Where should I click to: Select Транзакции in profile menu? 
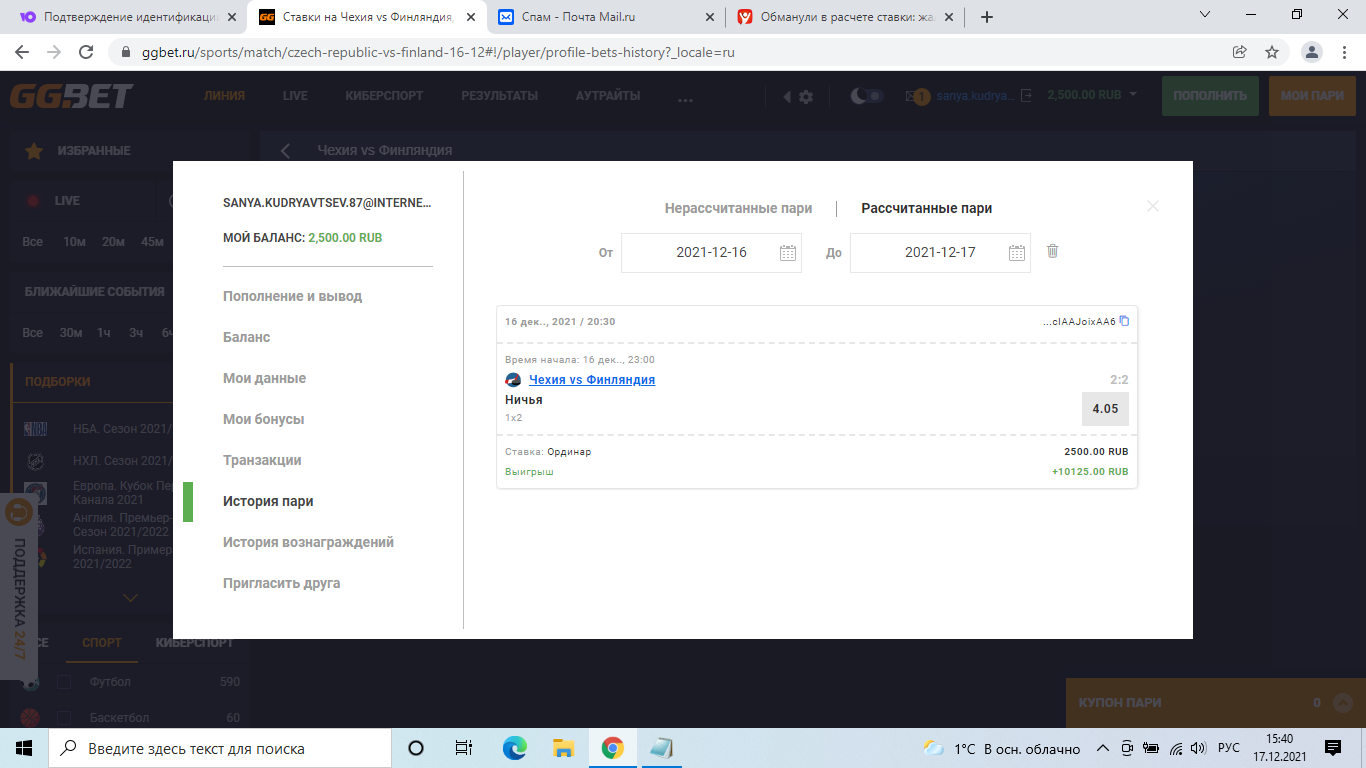click(x=262, y=460)
